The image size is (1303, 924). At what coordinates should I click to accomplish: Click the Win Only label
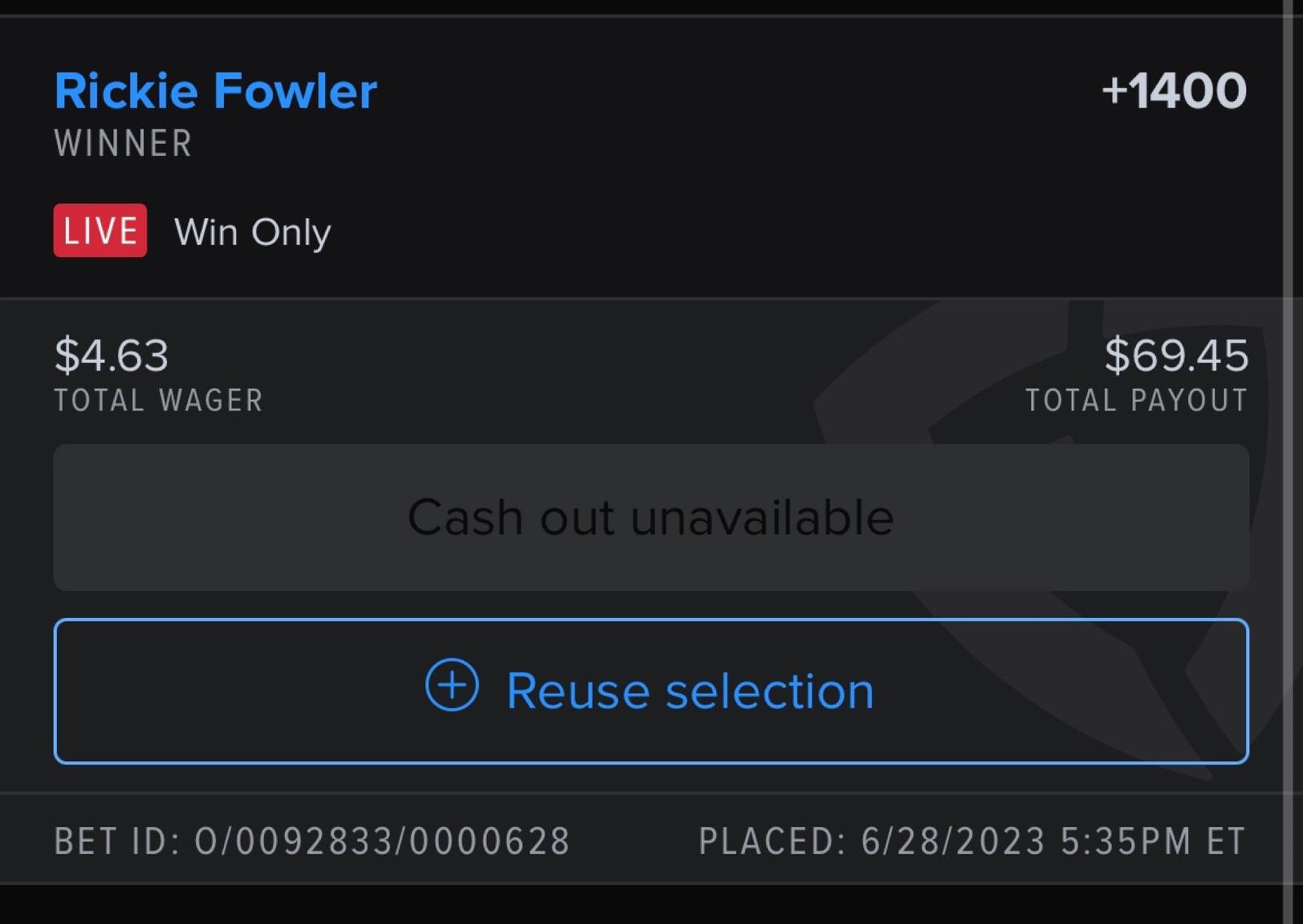[x=252, y=233]
